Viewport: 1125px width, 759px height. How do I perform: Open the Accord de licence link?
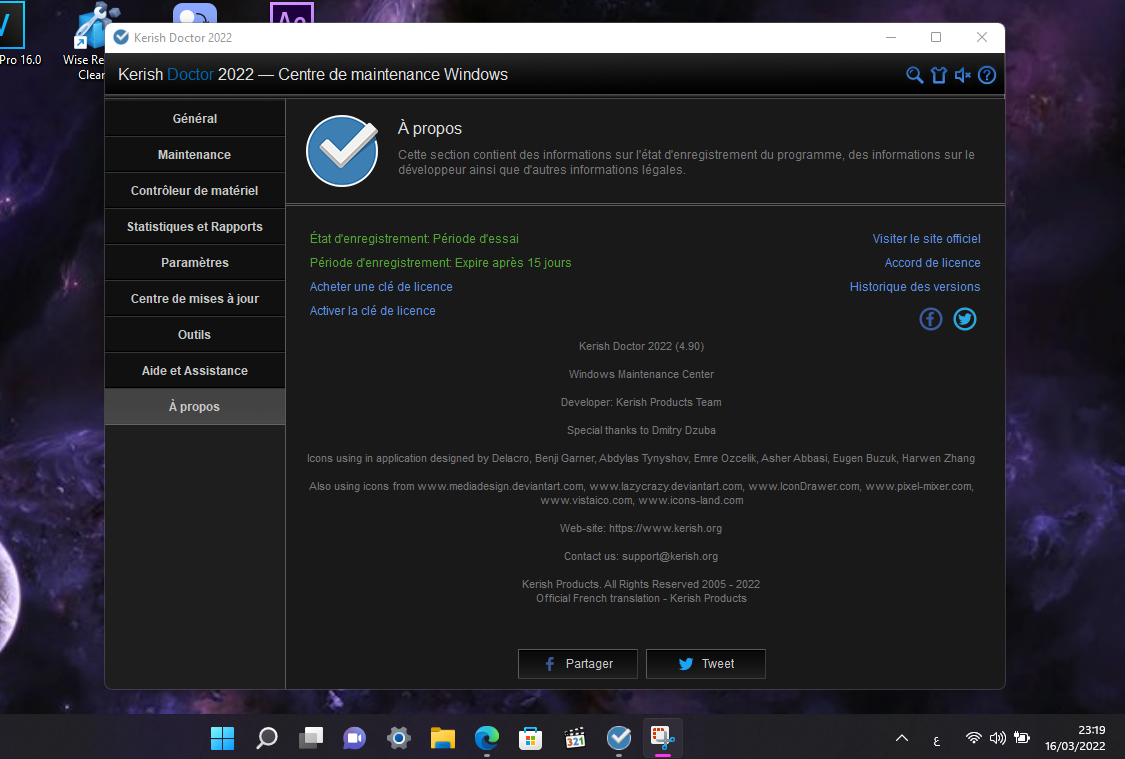[932, 263]
